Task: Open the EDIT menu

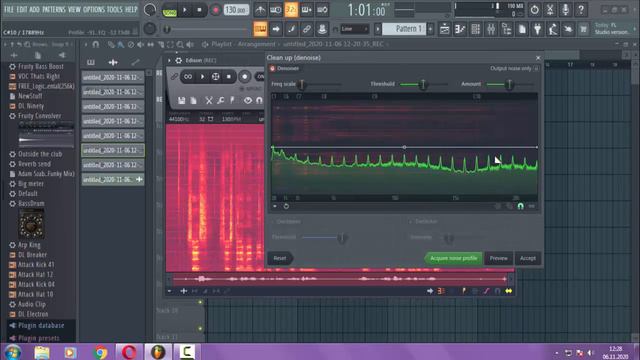Action: tap(22, 9)
